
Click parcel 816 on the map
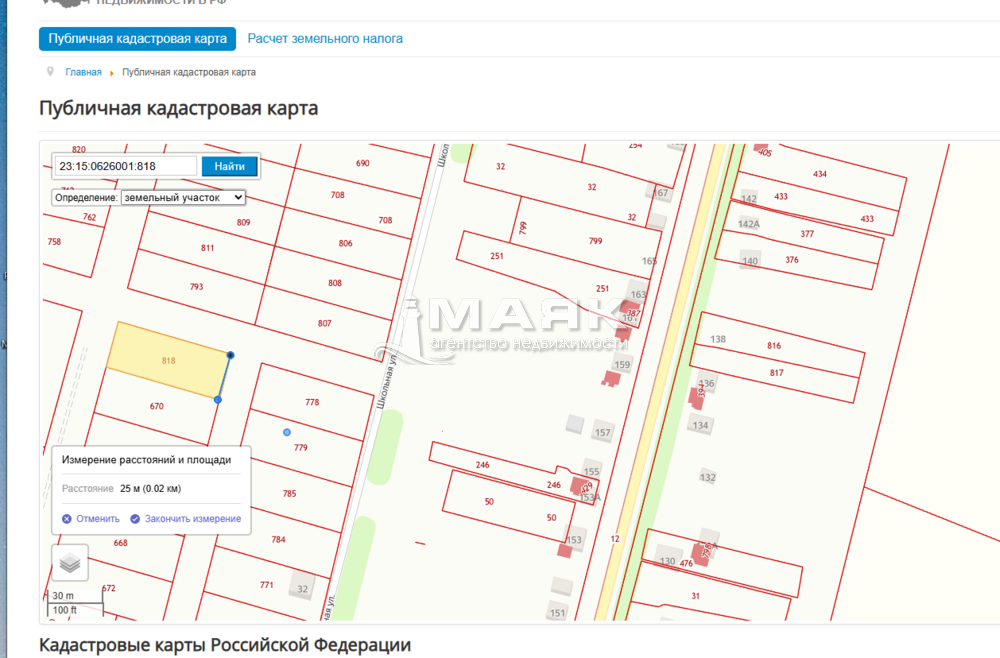pyautogui.click(x=774, y=346)
